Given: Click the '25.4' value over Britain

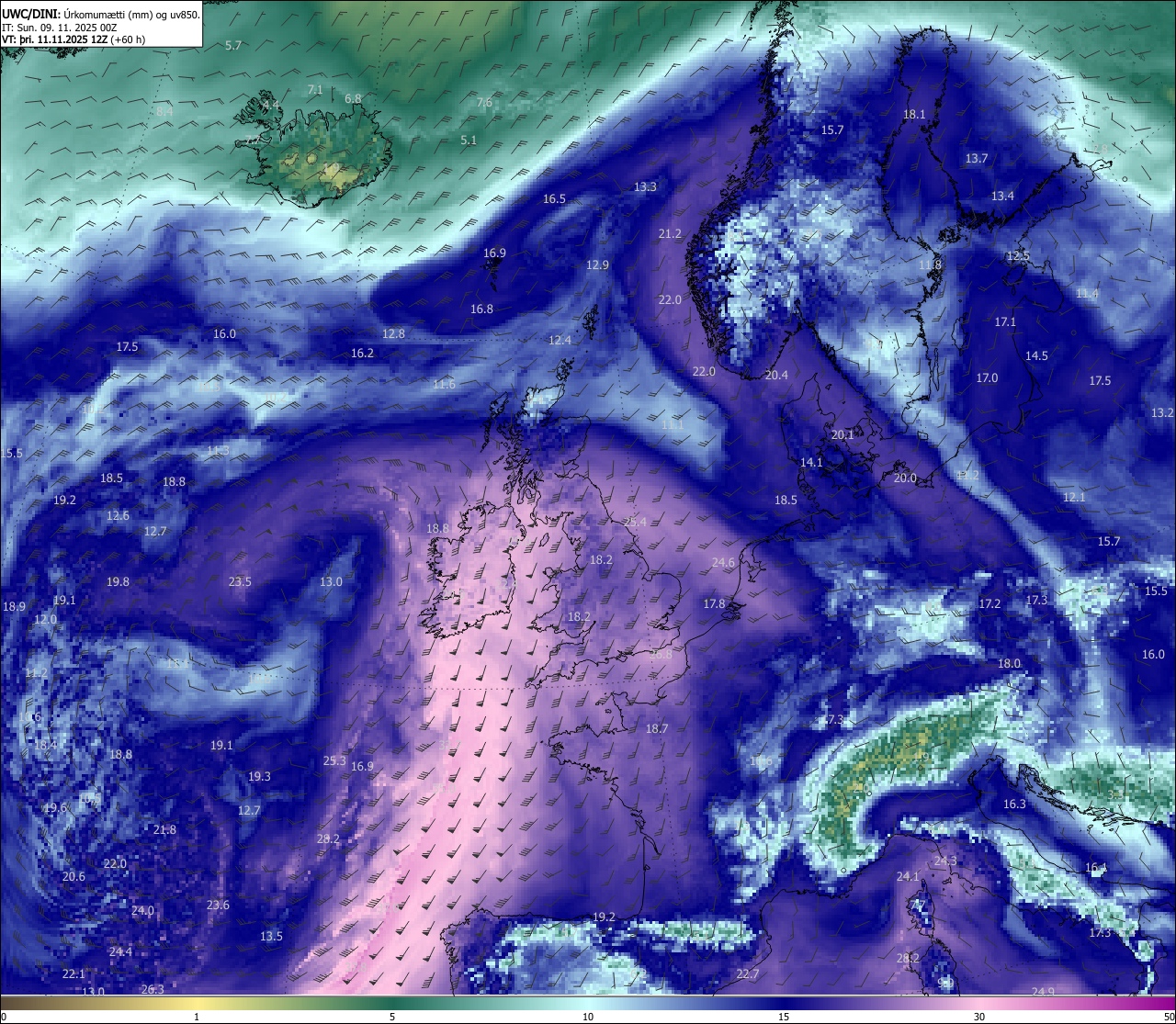Looking at the screenshot, I should click(635, 523).
